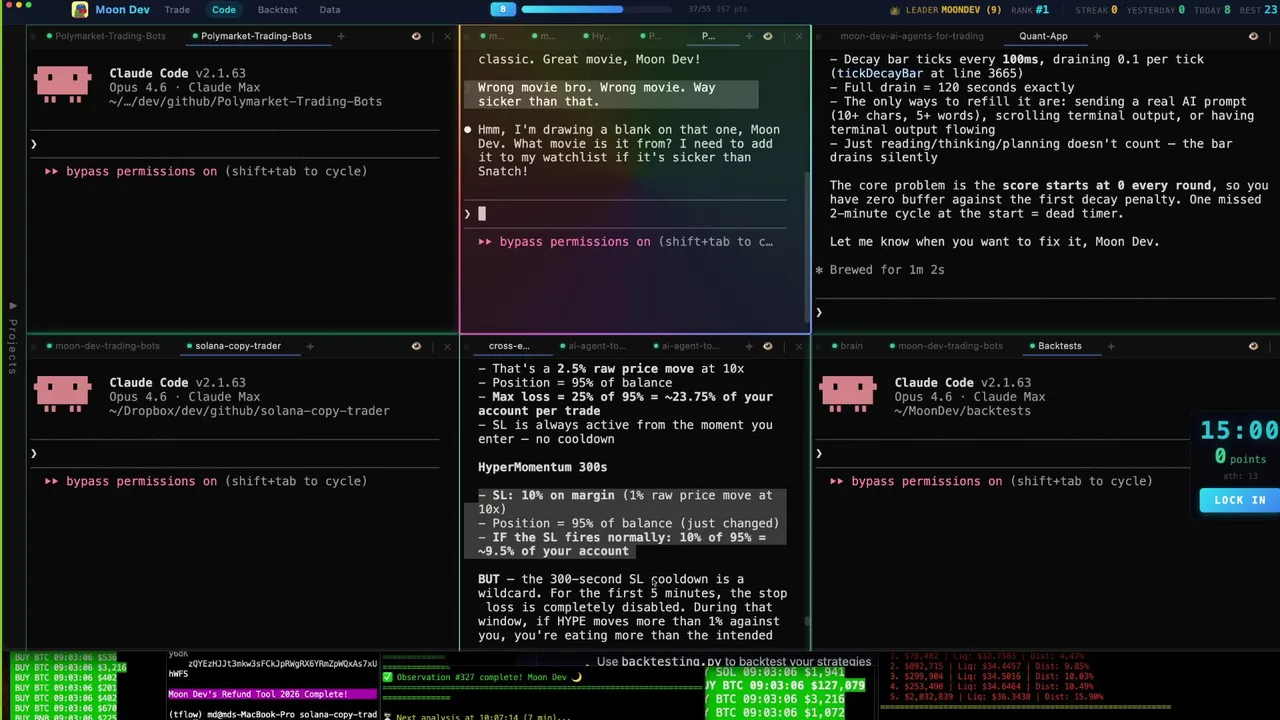This screenshot has height=720, width=1280.
Task: Select the solana-copy-trader tab
Action: (238, 346)
